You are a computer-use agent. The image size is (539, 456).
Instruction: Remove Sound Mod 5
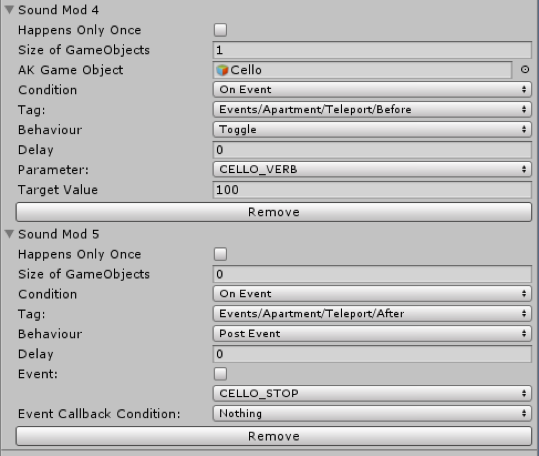pyautogui.click(x=274, y=436)
